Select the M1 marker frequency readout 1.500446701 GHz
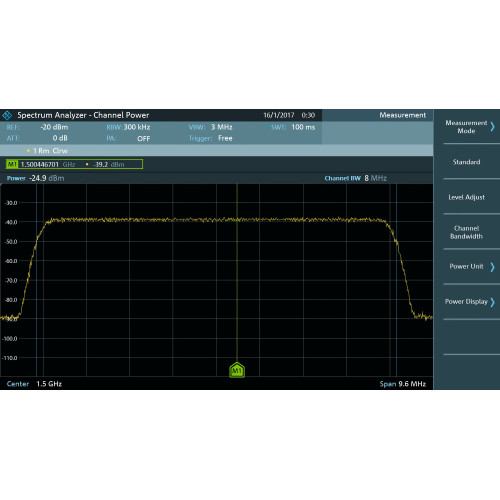The width and height of the screenshot is (500, 500). (x=48, y=164)
